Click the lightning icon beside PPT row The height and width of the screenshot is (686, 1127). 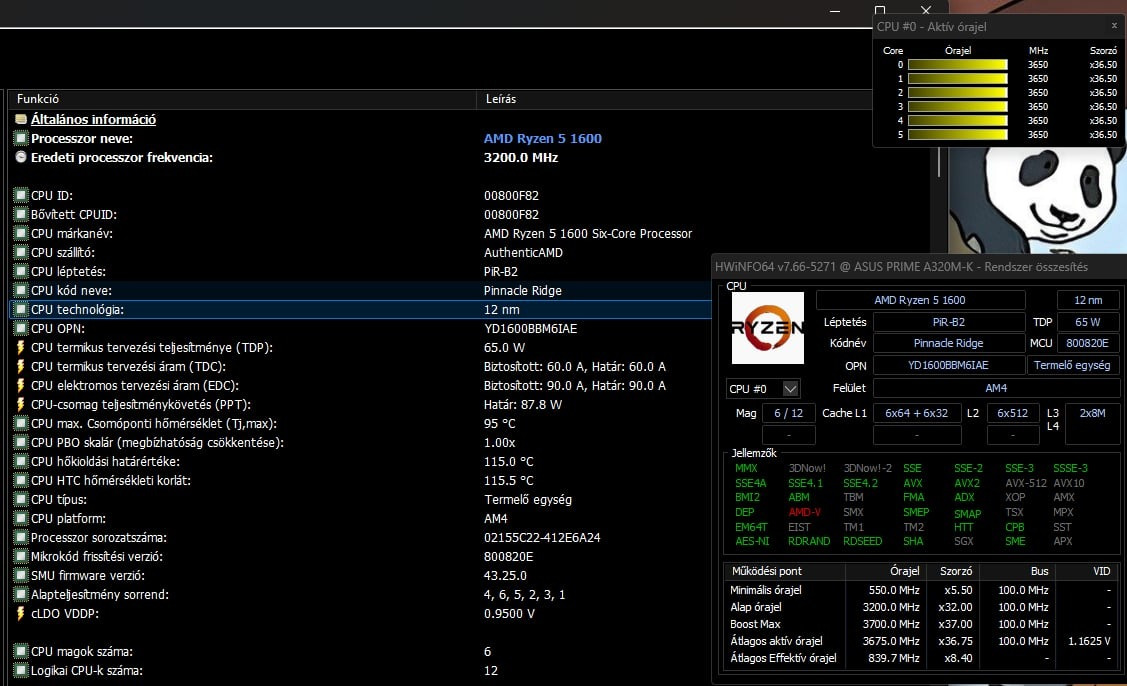tap(21, 404)
